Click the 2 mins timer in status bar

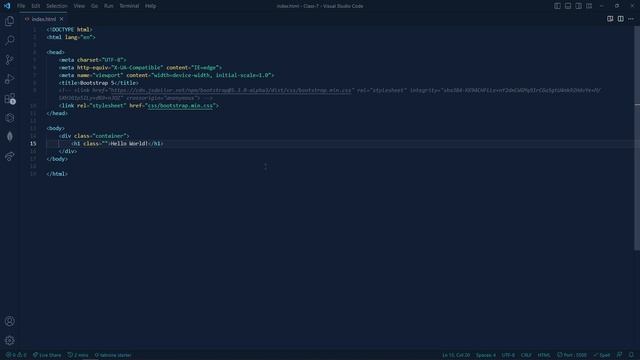(78, 355)
